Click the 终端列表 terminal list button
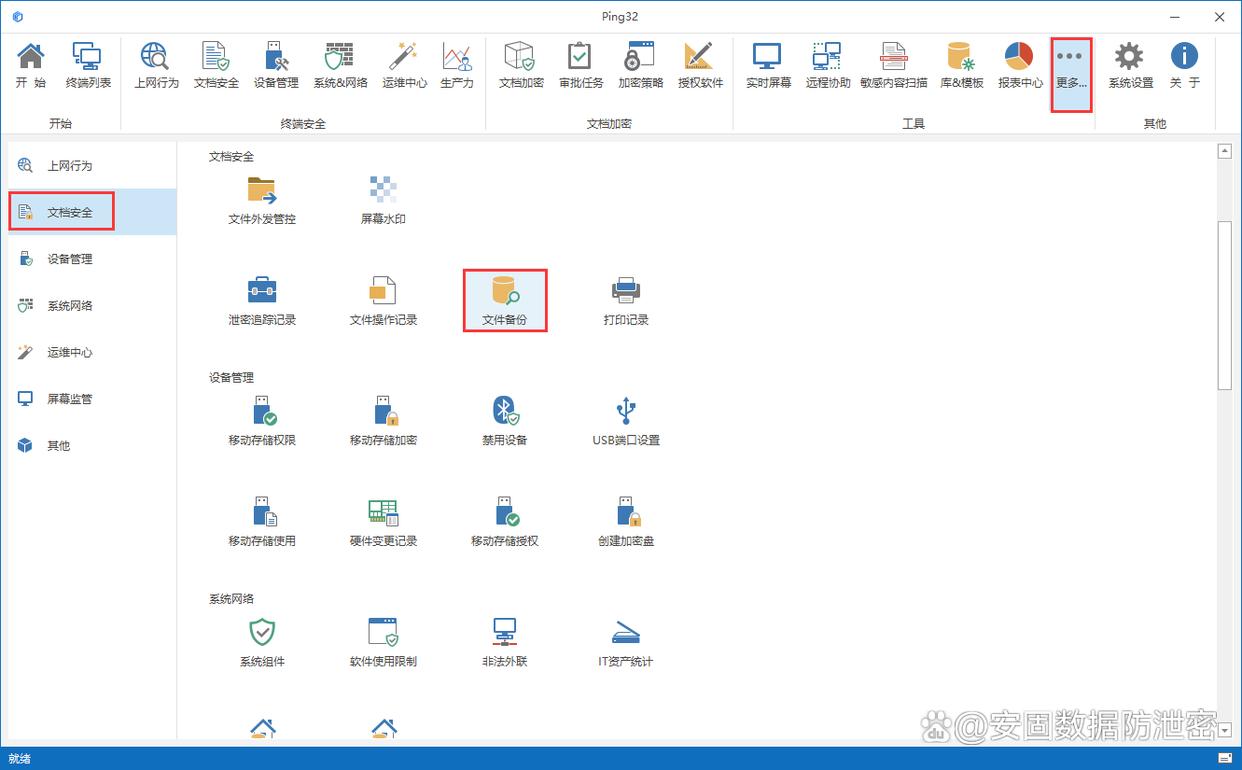The width and height of the screenshot is (1242, 770). pos(88,67)
